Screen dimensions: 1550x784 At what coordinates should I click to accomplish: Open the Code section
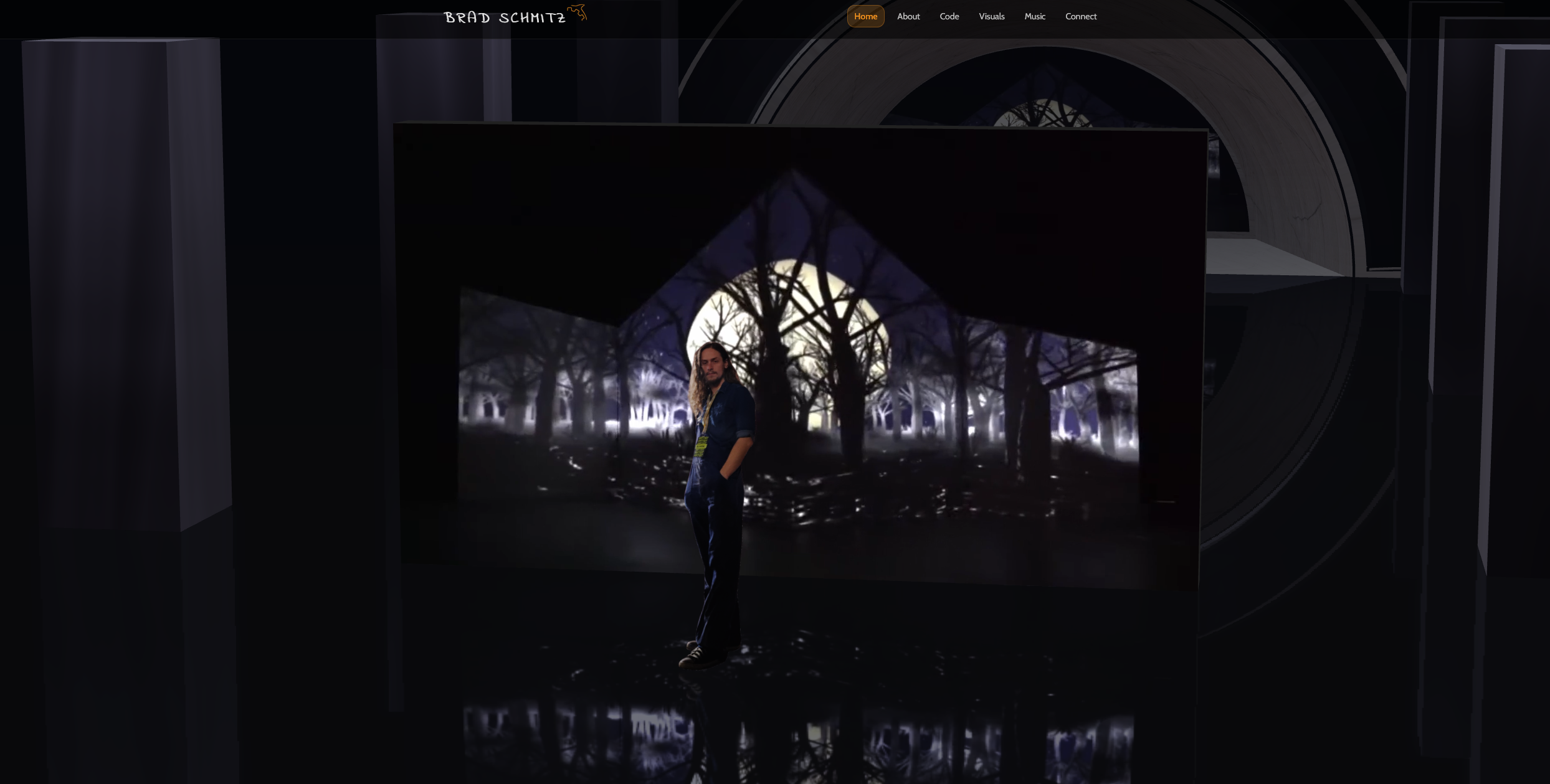tap(949, 16)
